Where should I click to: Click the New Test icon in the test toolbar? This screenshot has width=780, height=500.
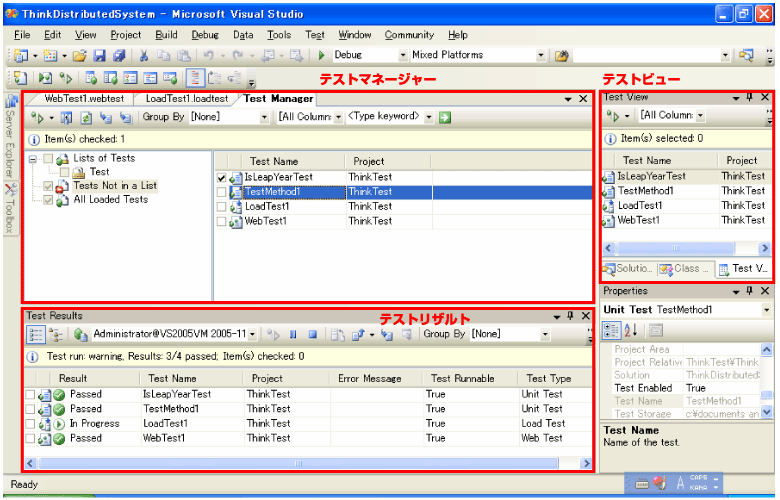[x=20, y=78]
